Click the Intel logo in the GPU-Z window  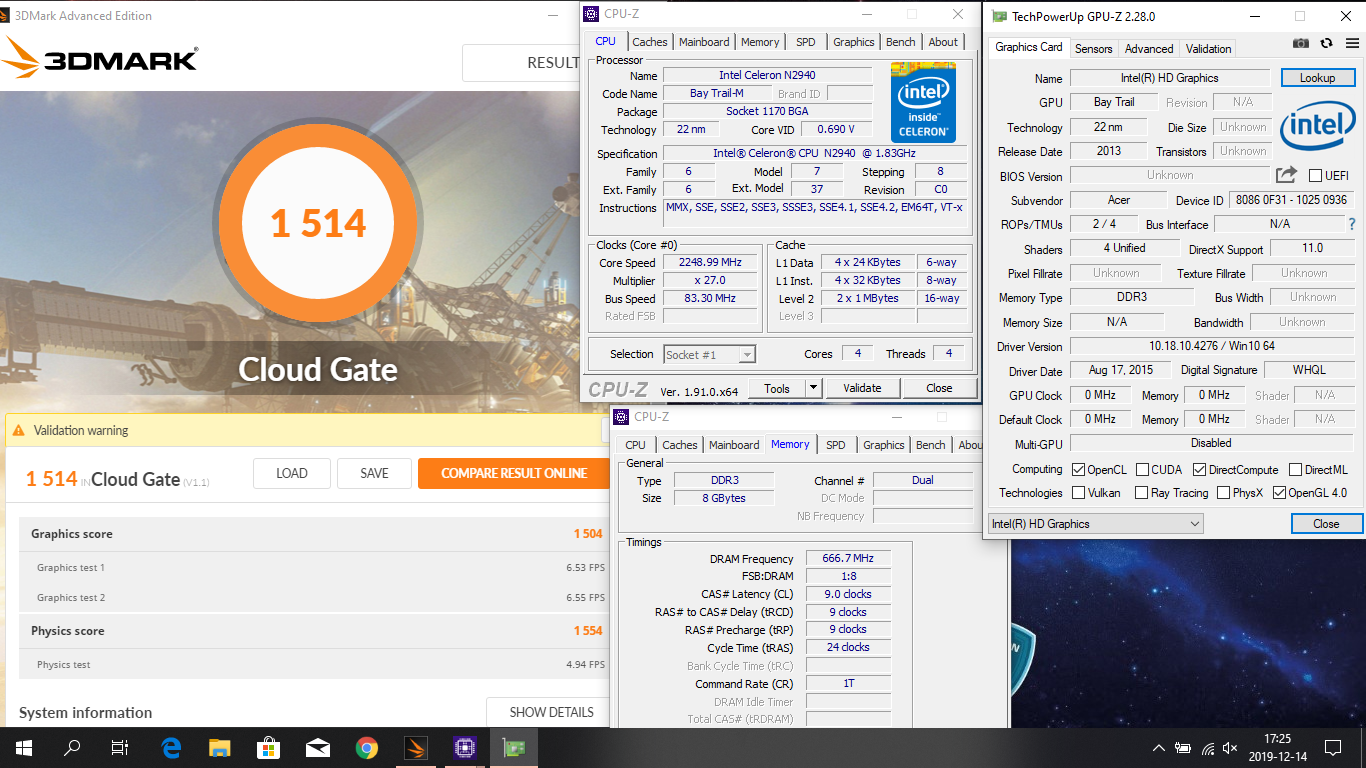(1317, 125)
